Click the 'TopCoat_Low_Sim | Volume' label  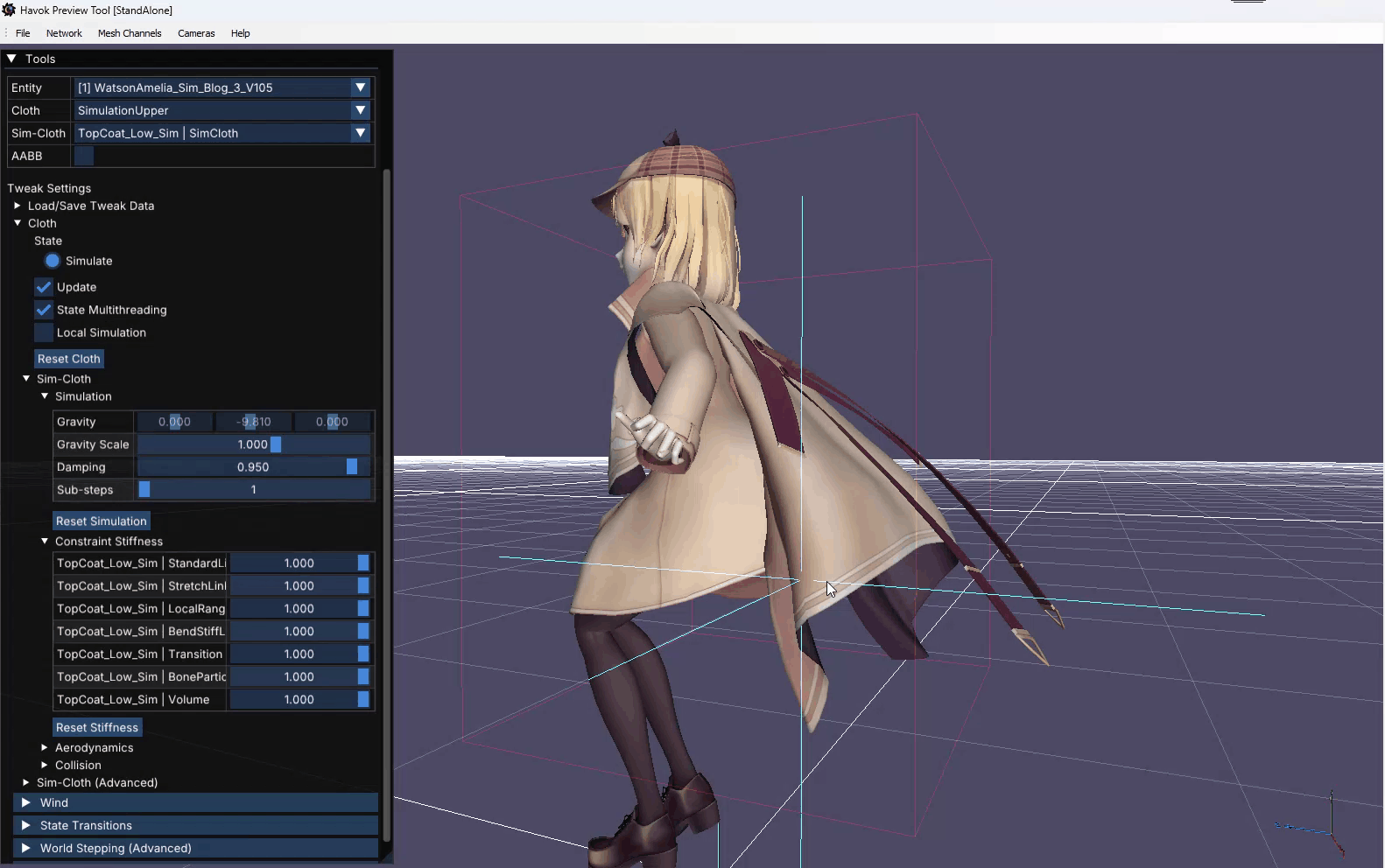coord(133,700)
